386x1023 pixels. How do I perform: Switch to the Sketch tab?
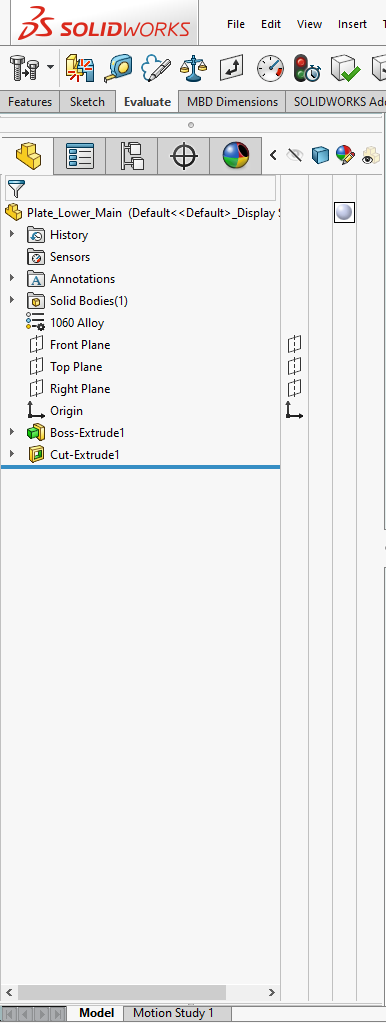coord(87,102)
